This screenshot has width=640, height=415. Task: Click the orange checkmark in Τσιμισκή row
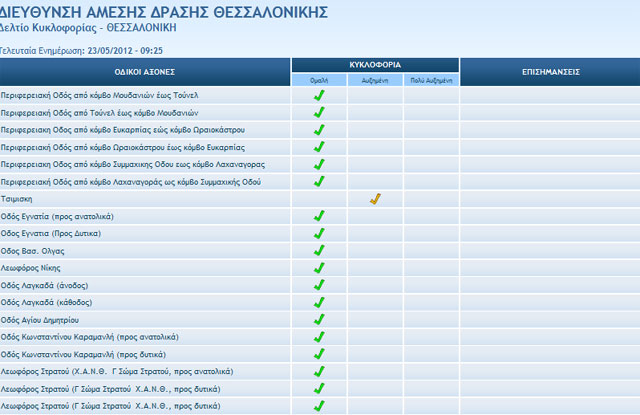click(x=375, y=199)
